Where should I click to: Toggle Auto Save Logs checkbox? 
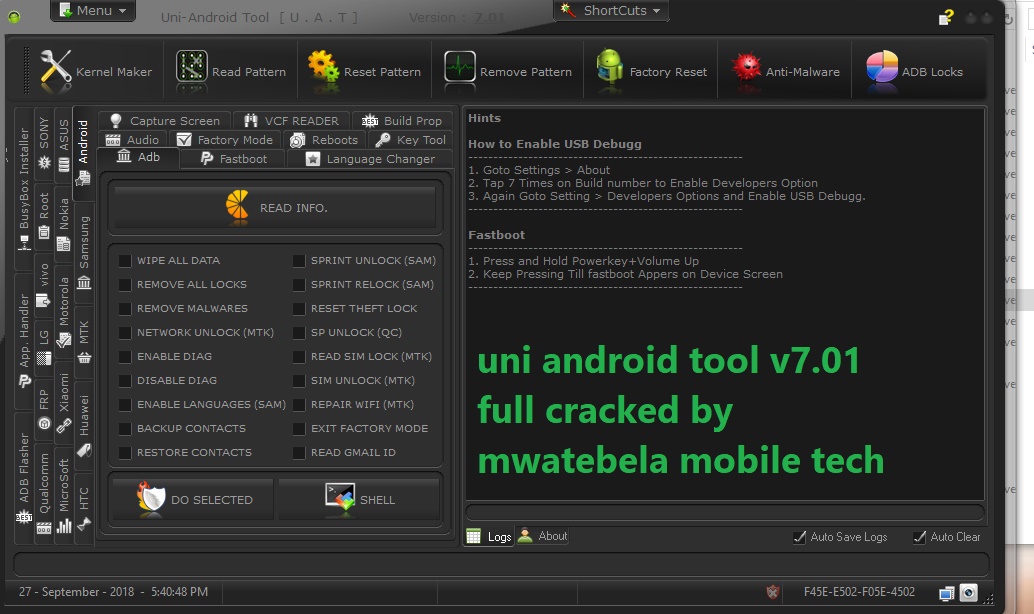[799, 537]
